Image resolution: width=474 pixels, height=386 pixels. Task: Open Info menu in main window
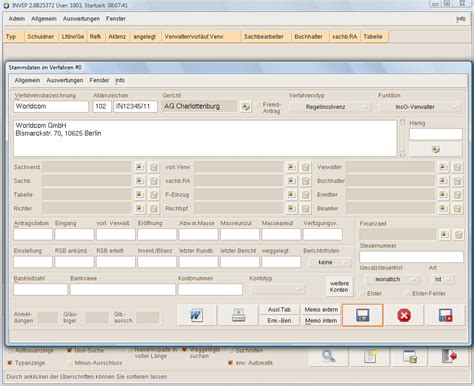tap(461, 19)
